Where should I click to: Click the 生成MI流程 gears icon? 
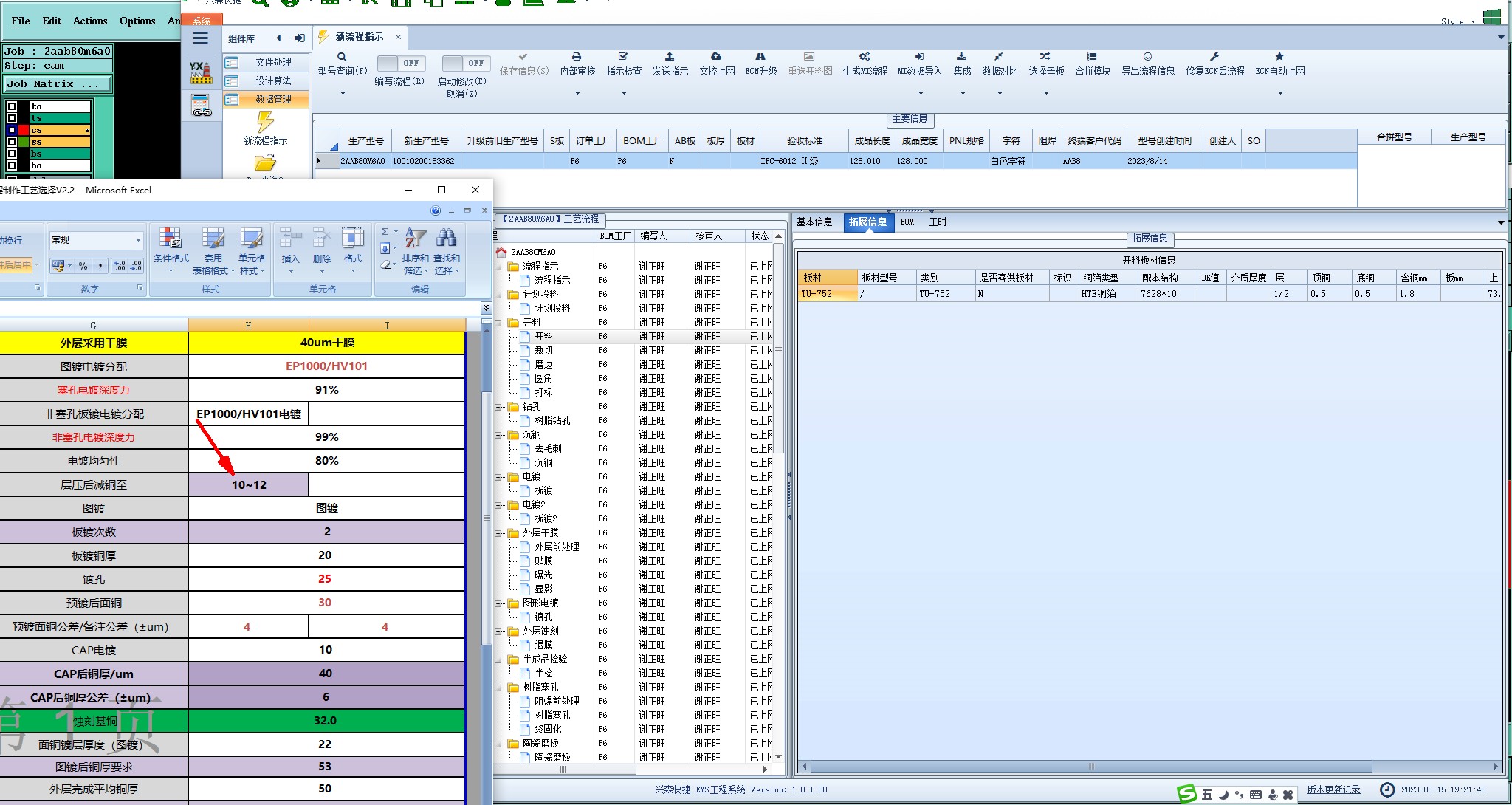(865, 57)
